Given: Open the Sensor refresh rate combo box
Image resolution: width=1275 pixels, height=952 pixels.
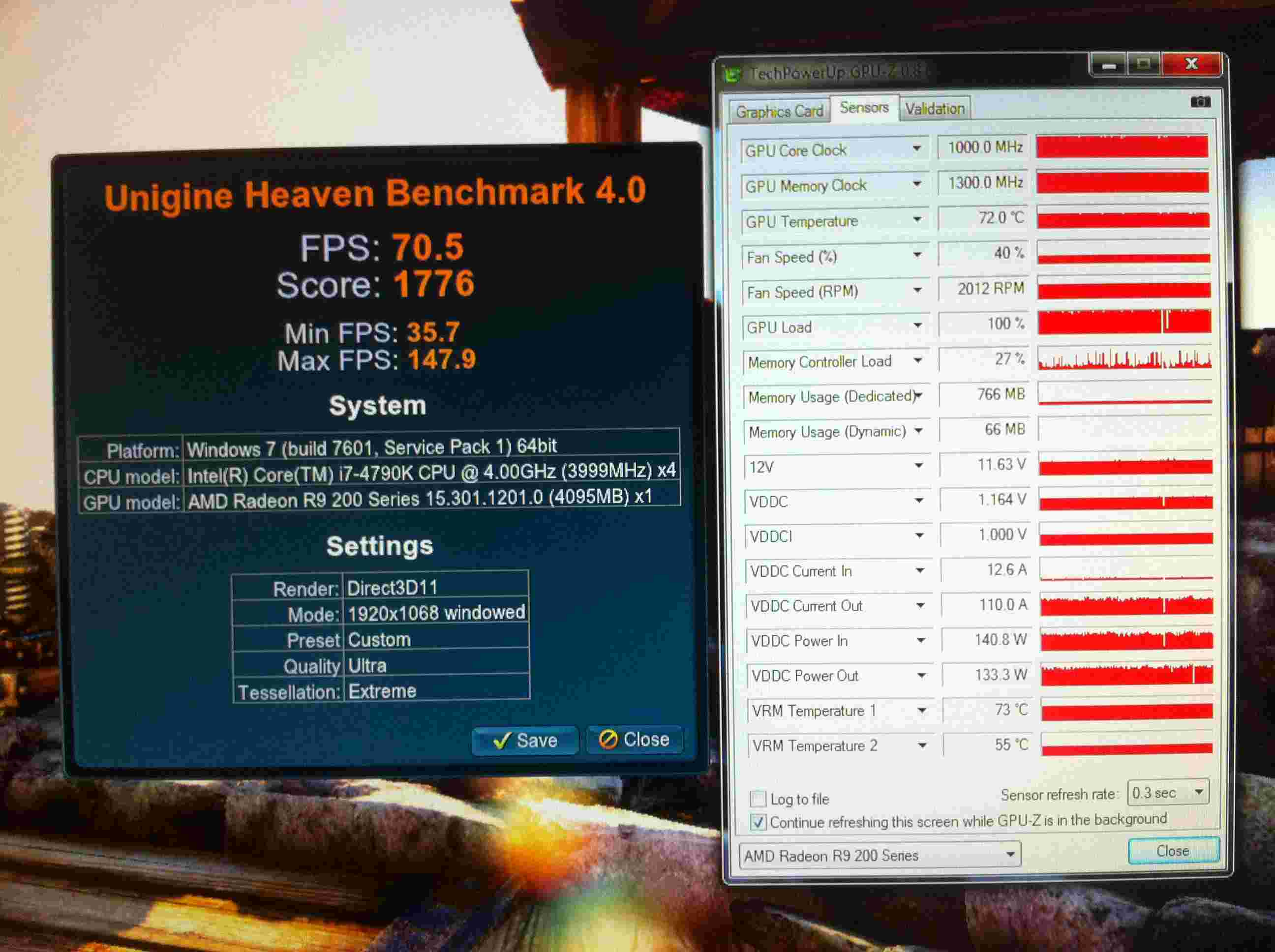Looking at the screenshot, I should tap(1168, 793).
